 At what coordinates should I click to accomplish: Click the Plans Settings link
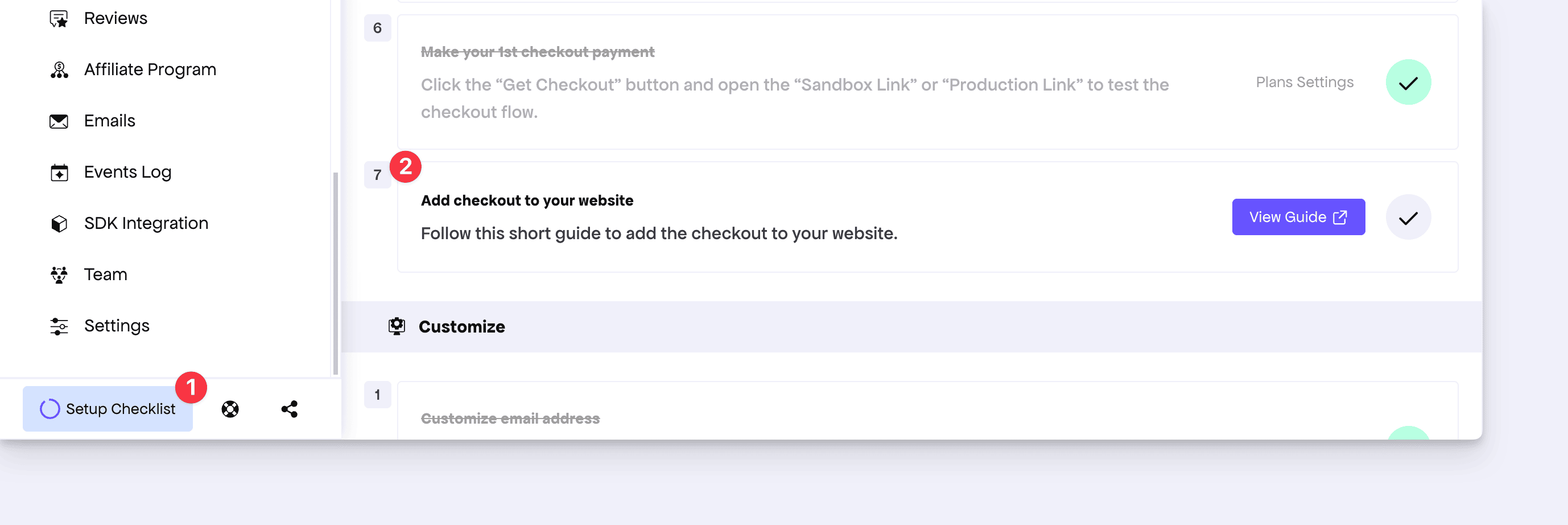[1305, 82]
